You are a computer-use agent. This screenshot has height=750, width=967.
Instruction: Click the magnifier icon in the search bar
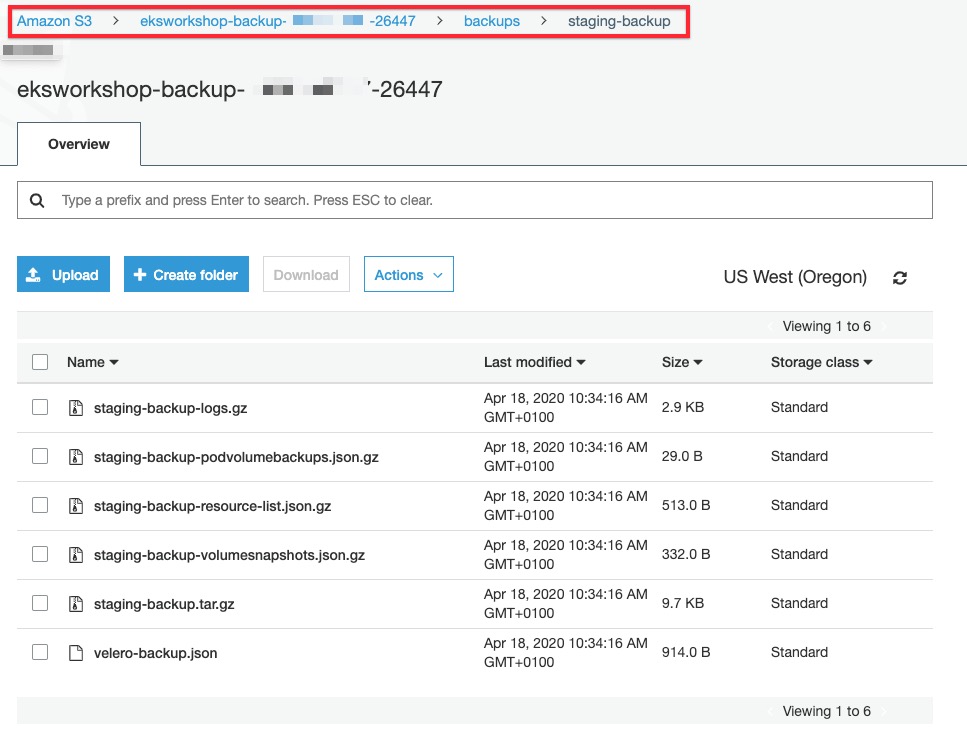[37, 200]
